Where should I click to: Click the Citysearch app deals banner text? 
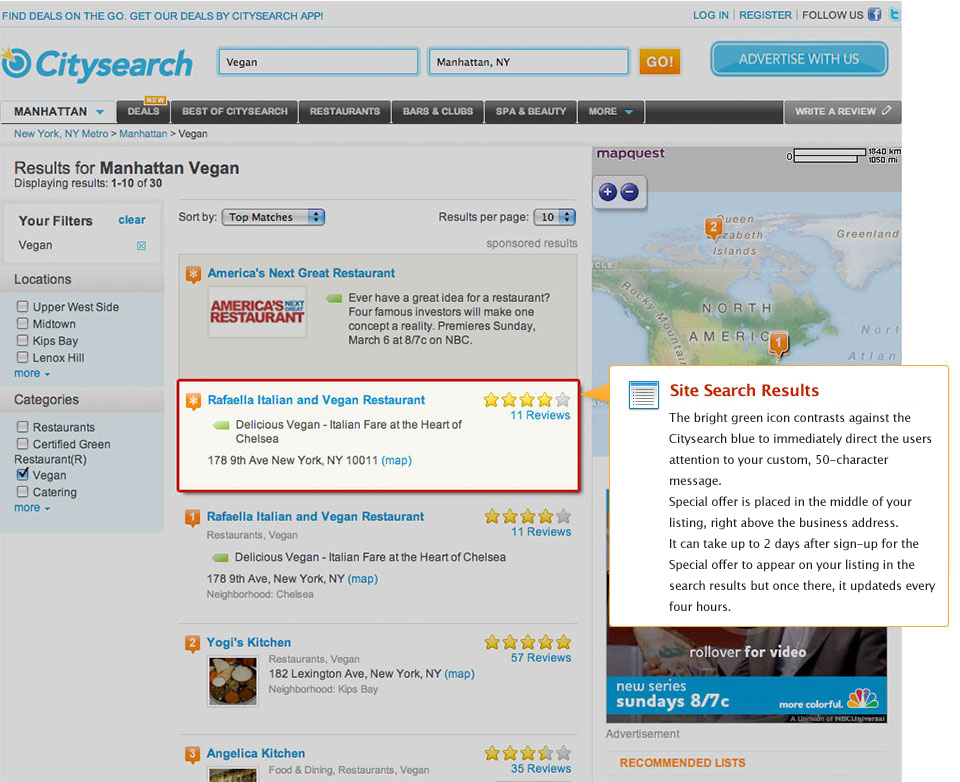point(162,16)
